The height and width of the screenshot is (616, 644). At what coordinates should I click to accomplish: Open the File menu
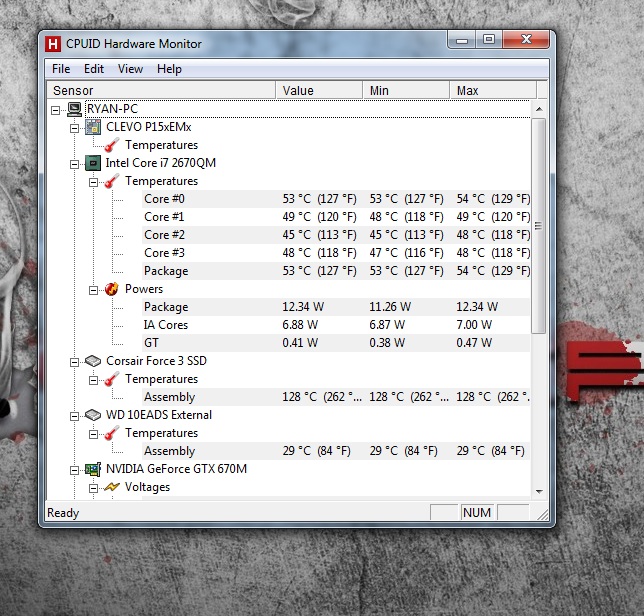tap(61, 69)
